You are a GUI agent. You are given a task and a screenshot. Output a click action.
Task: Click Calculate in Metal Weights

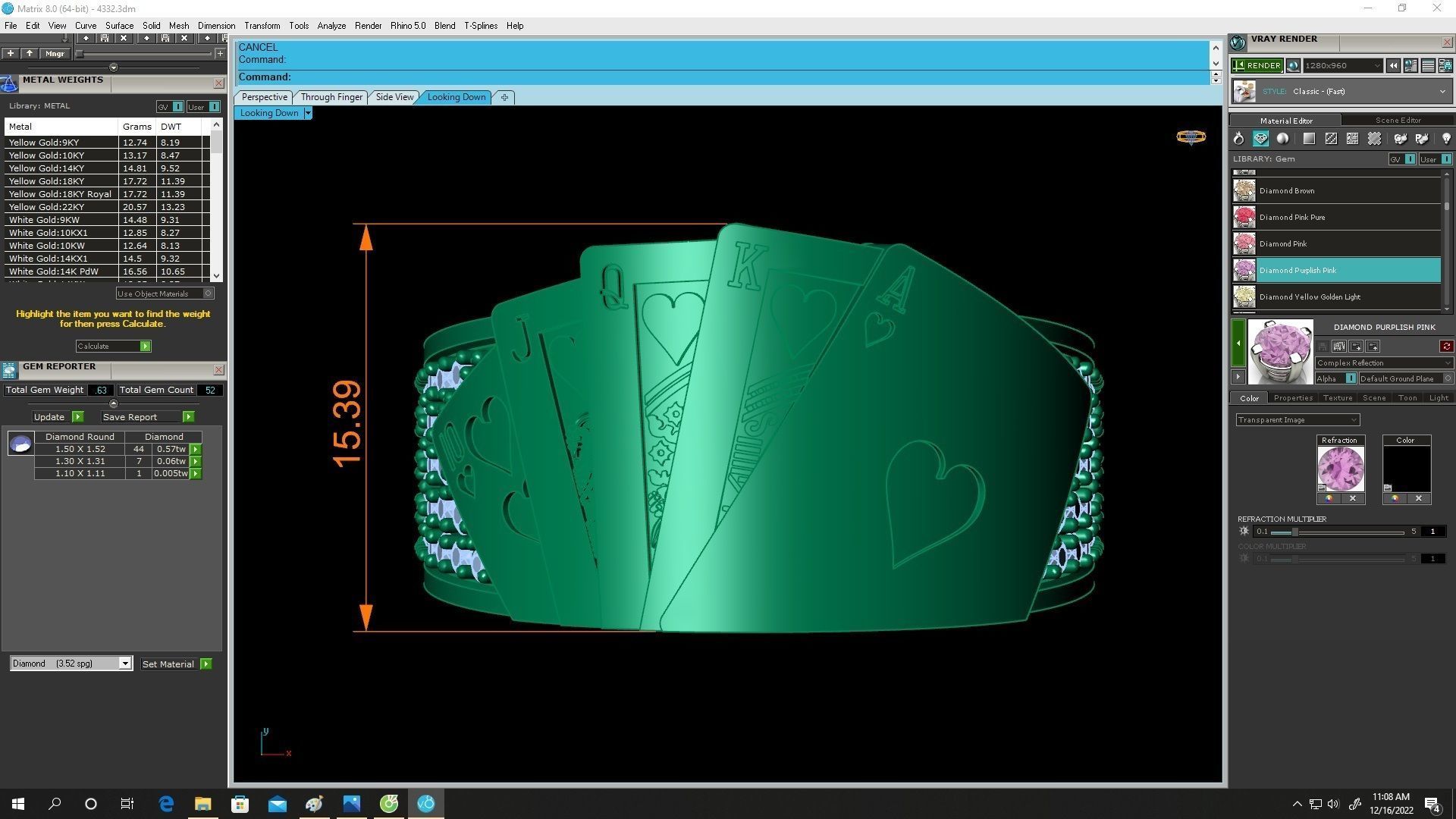(x=113, y=347)
